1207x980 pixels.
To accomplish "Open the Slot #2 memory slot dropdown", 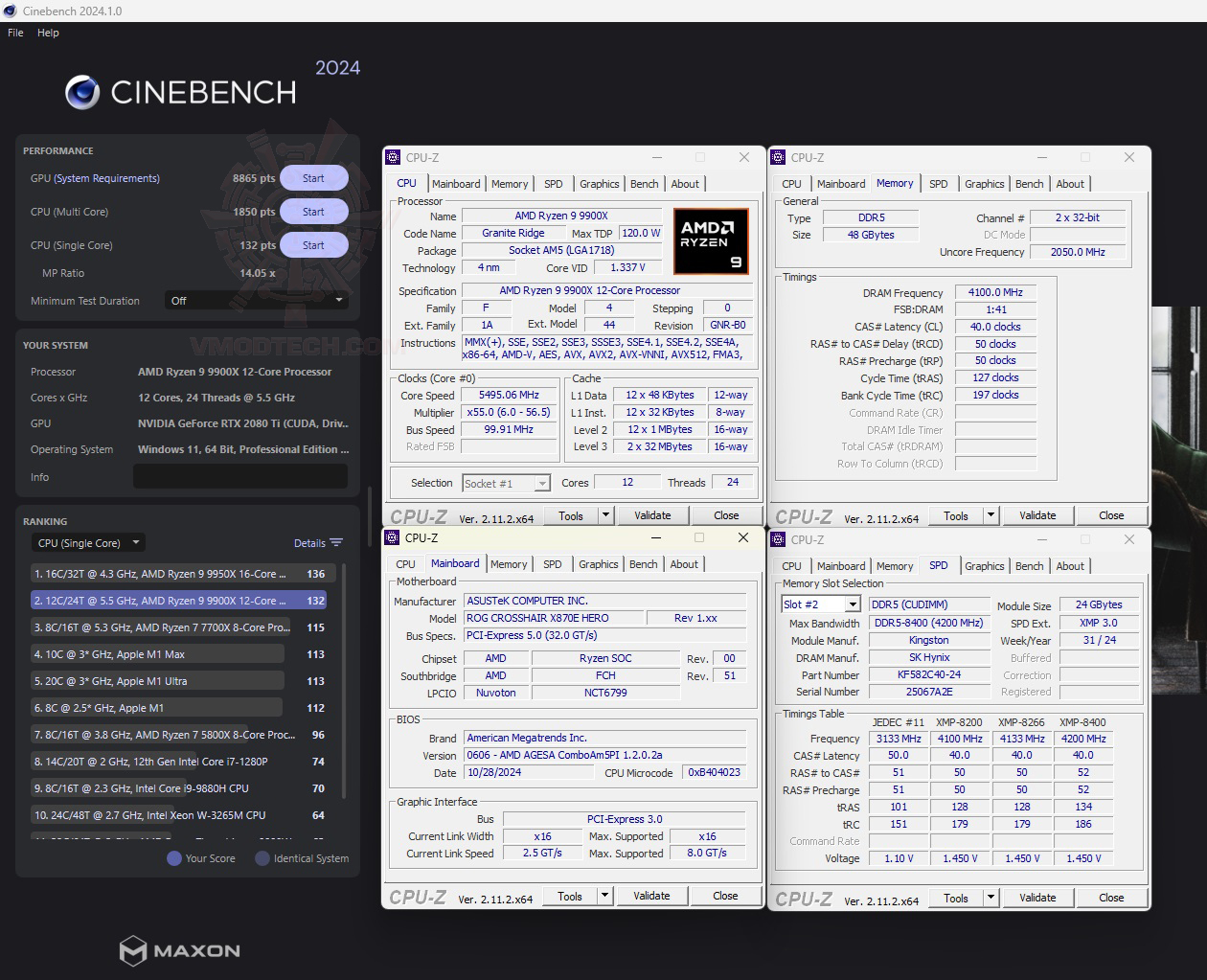I will [x=820, y=604].
